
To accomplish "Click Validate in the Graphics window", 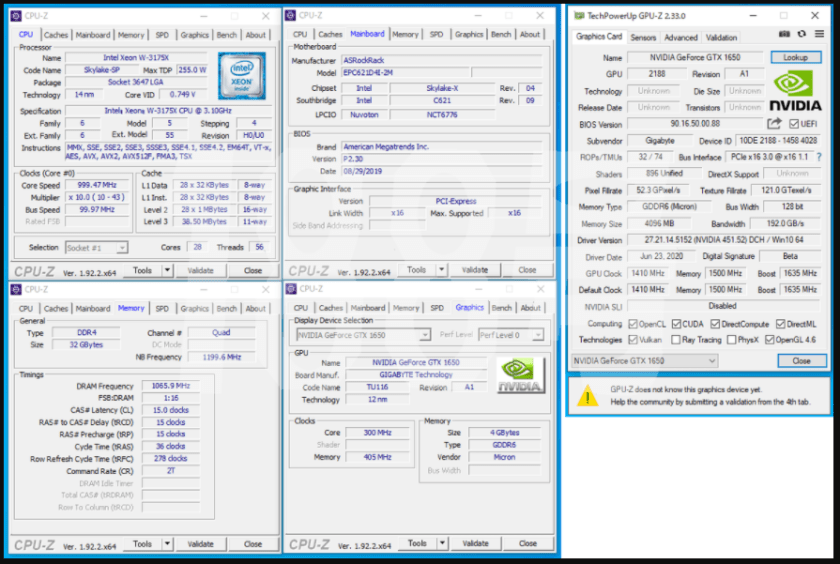I will (x=475, y=543).
